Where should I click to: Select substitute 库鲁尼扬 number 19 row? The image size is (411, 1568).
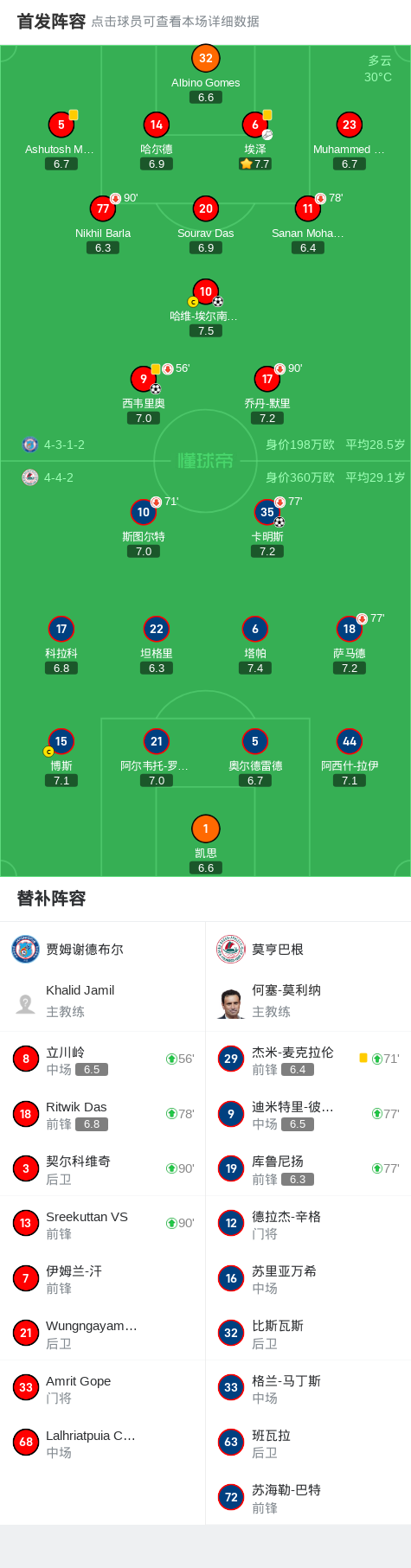tap(308, 1168)
